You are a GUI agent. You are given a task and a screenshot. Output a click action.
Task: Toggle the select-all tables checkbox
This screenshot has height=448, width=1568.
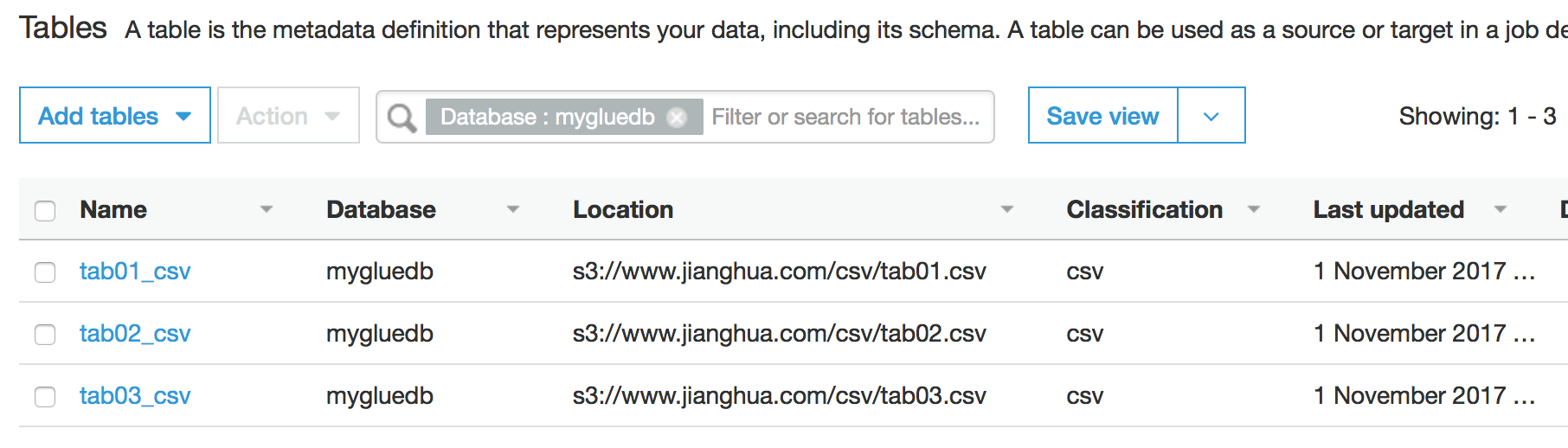[45, 210]
